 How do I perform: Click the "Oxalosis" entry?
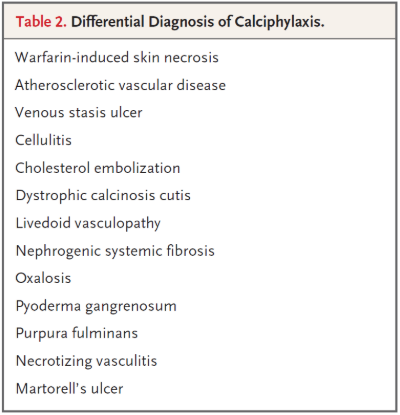(43, 278)
